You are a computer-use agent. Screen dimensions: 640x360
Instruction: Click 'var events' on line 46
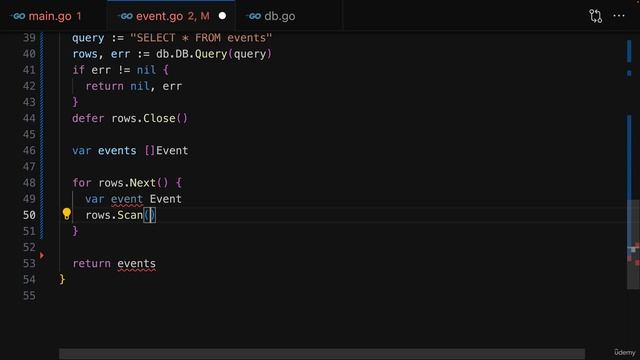click(104, 151)
